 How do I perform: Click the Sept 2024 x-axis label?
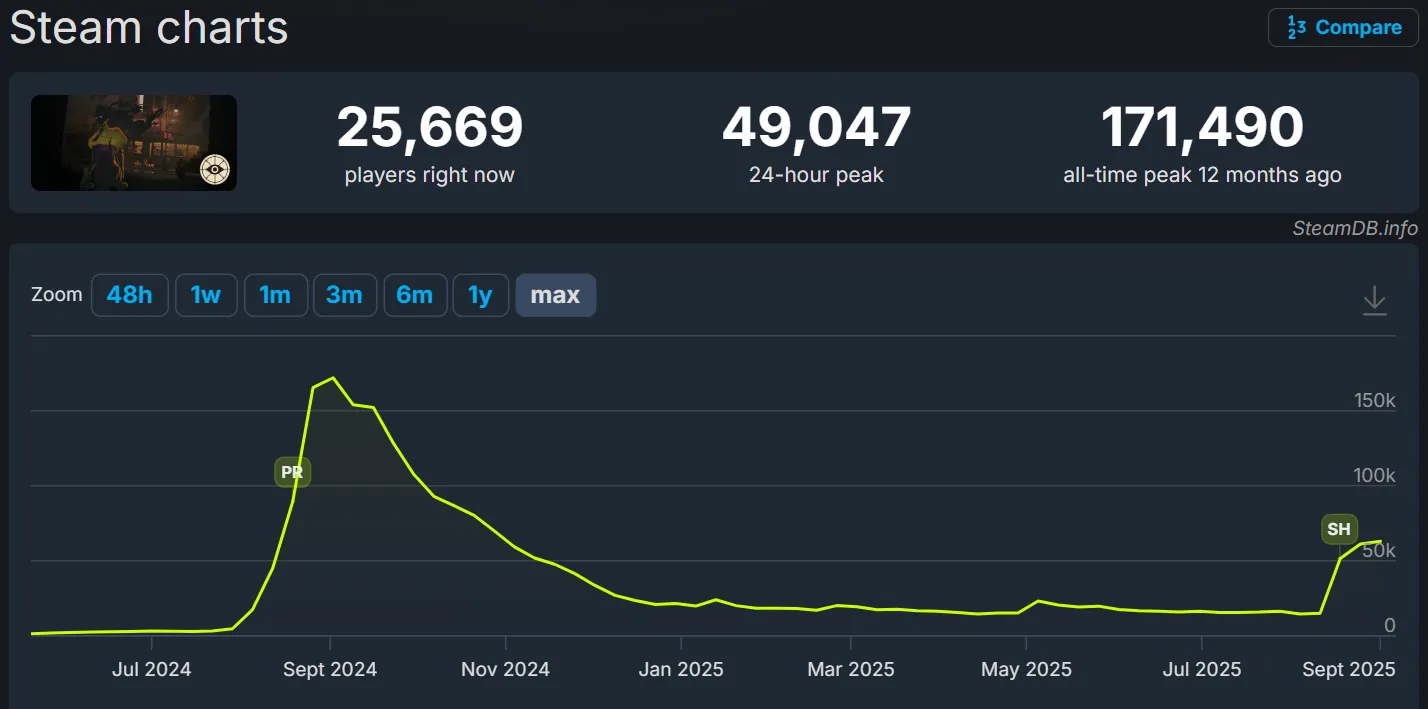coord(330,669)
